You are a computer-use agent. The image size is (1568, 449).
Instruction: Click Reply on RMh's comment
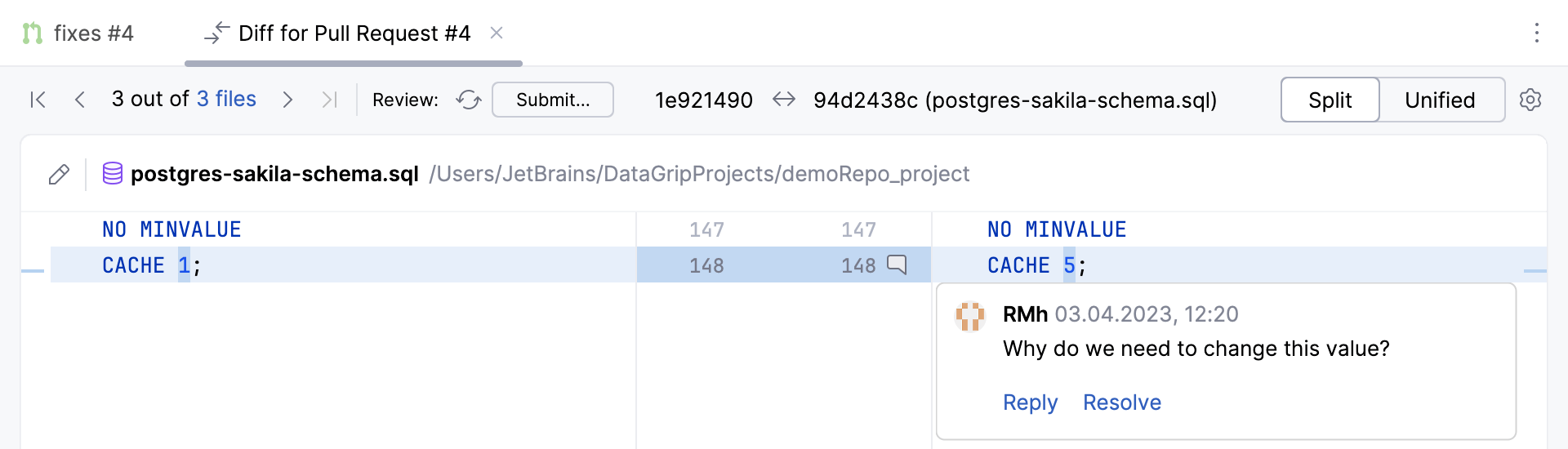click(x=1030, y=402)
